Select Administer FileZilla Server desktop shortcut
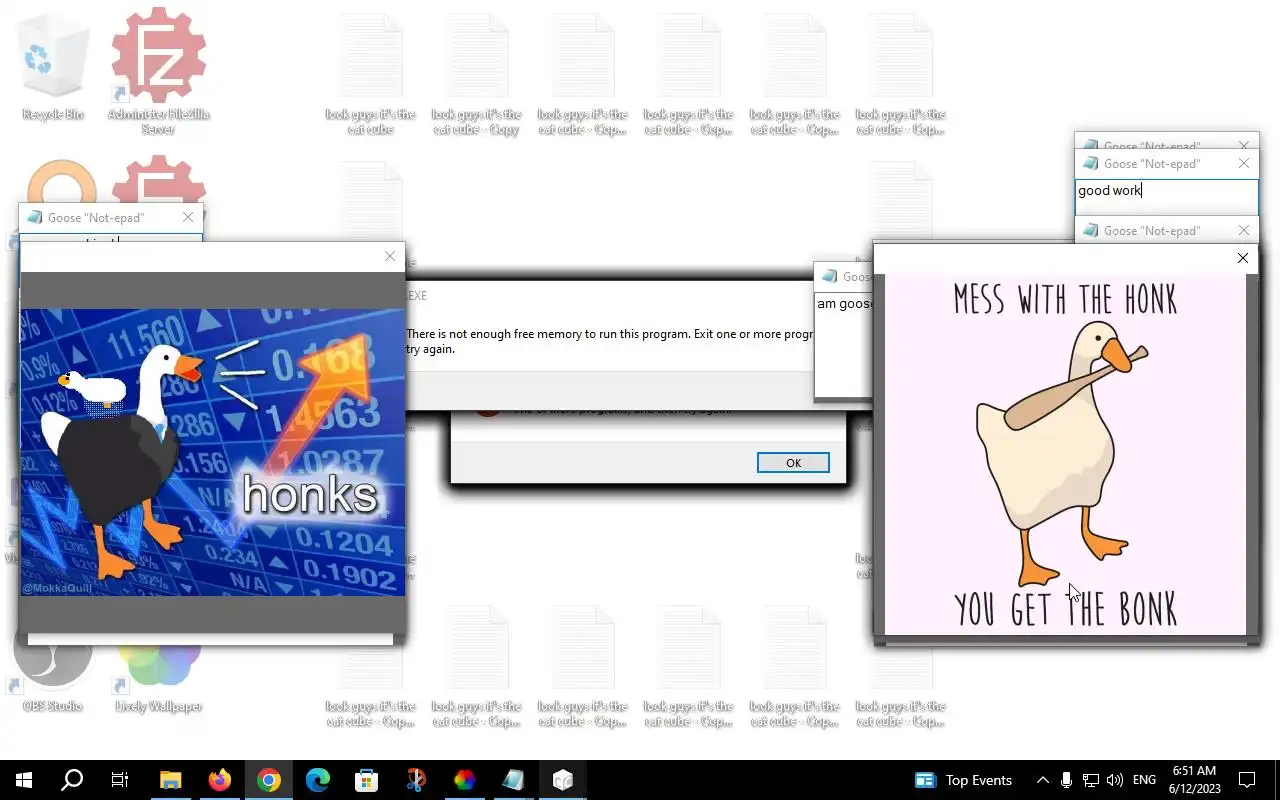 (158, 72)
